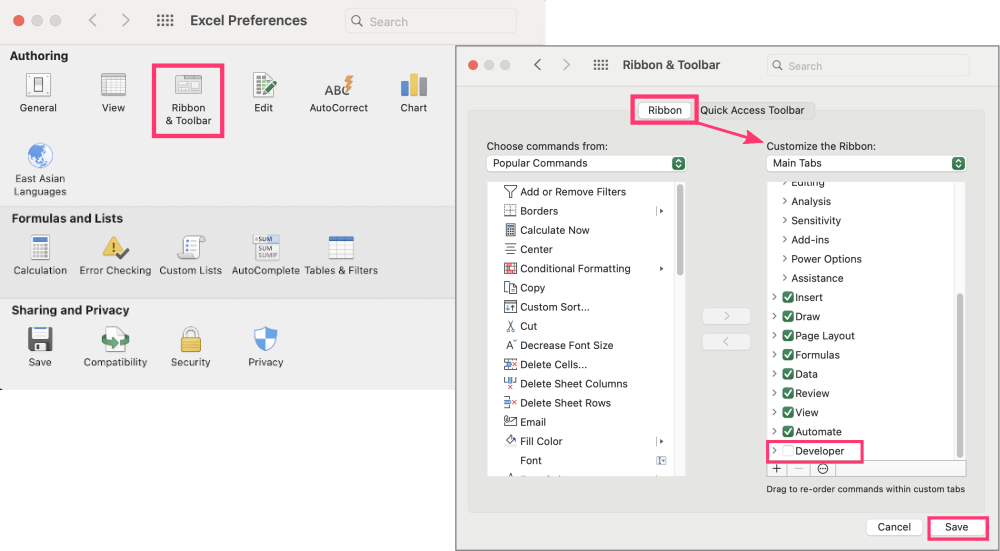1000x551 pixels.
Task: Expand the Add-ins group arrow
Action: coord(784,239)
